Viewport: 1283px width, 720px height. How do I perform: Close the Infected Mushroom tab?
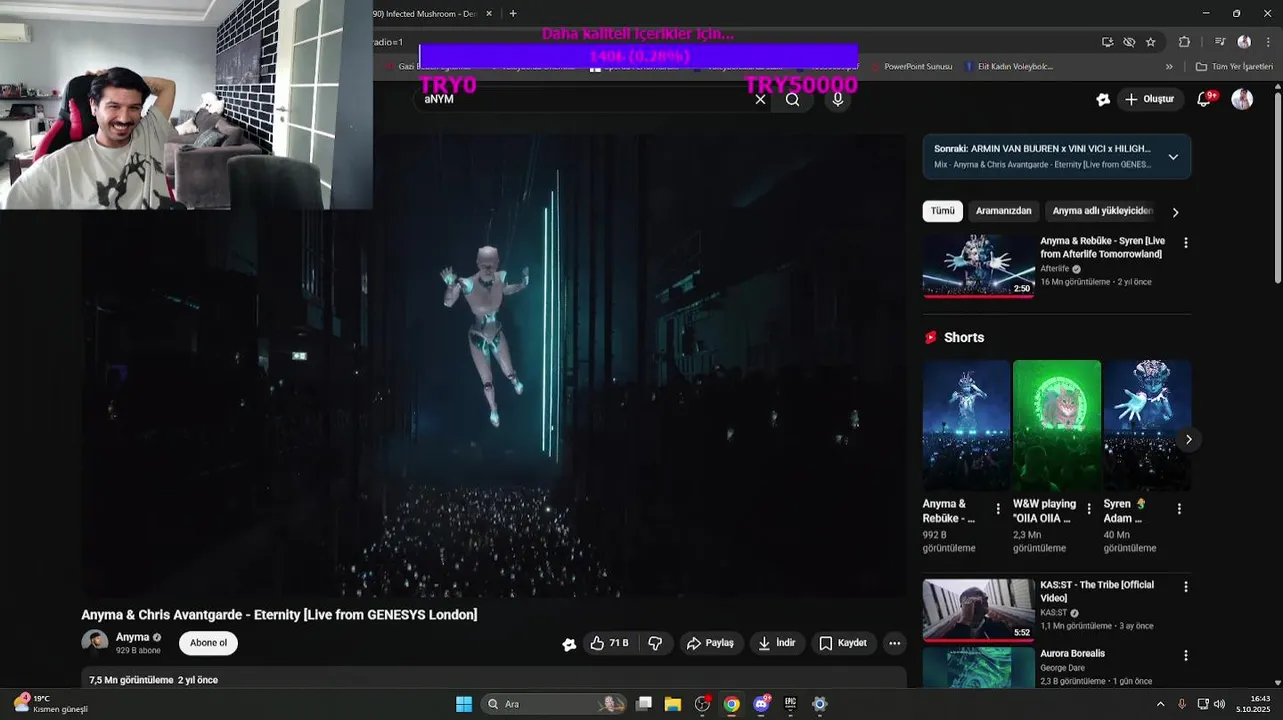click(x=489, y=14)
